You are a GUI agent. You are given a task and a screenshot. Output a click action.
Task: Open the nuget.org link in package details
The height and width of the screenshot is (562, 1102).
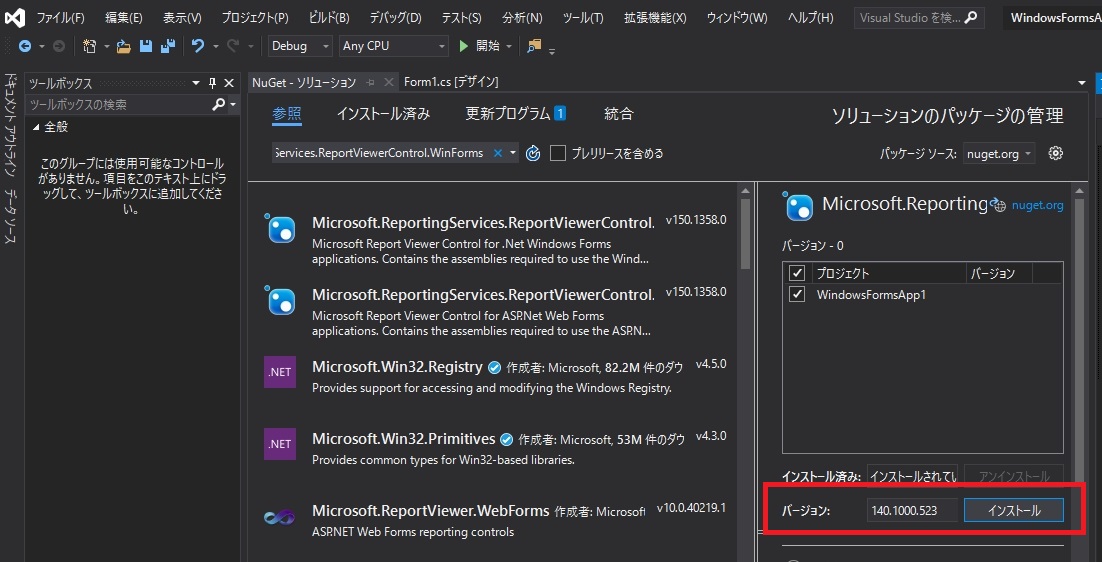click(x=1037, y=206)
